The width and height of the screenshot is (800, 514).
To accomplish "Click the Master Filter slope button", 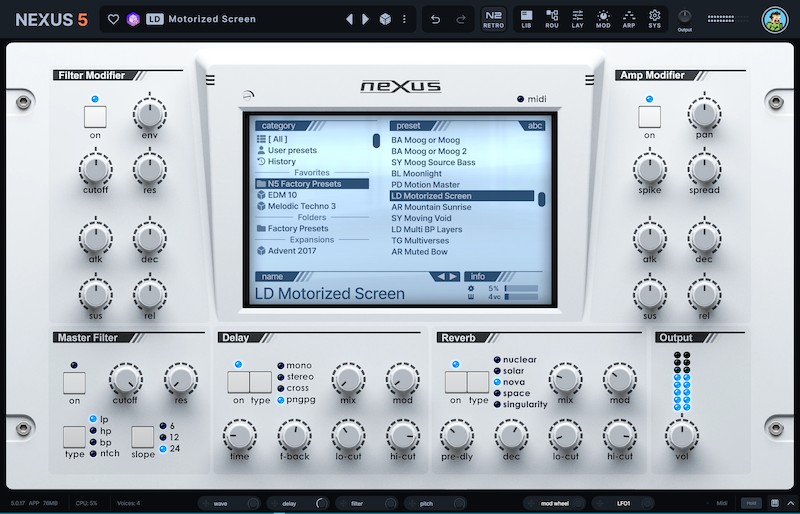I will coord(142,437).
